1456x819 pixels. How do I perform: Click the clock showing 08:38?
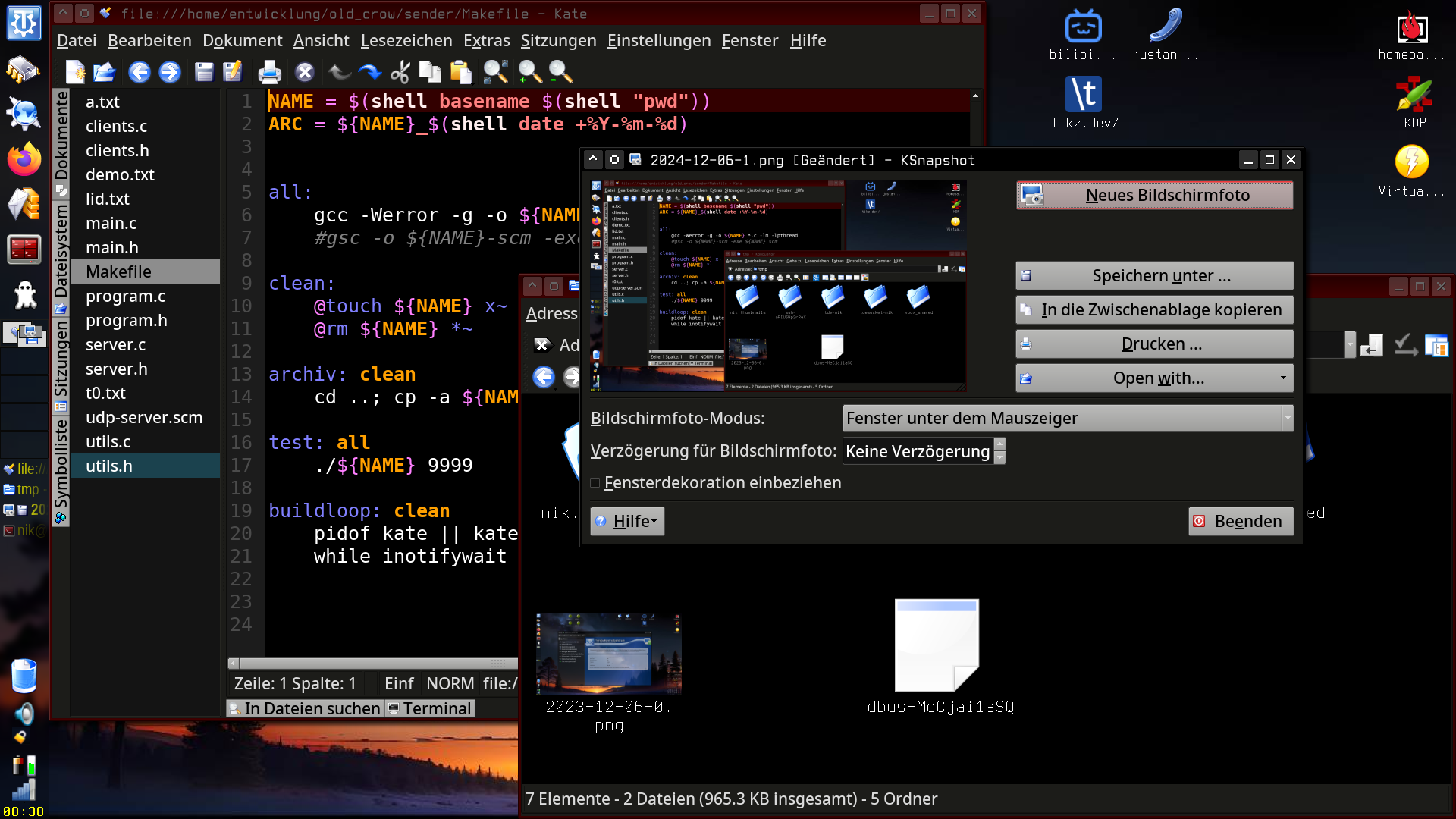24,811
